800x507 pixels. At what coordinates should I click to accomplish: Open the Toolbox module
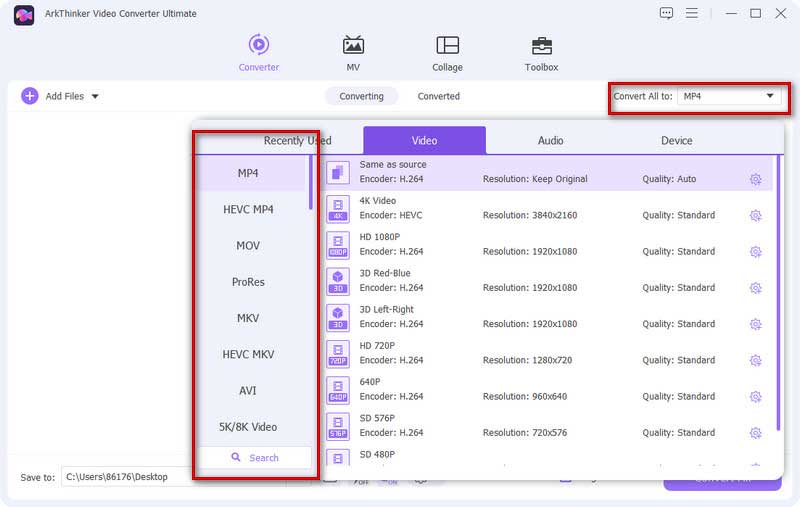coord(541,53)
